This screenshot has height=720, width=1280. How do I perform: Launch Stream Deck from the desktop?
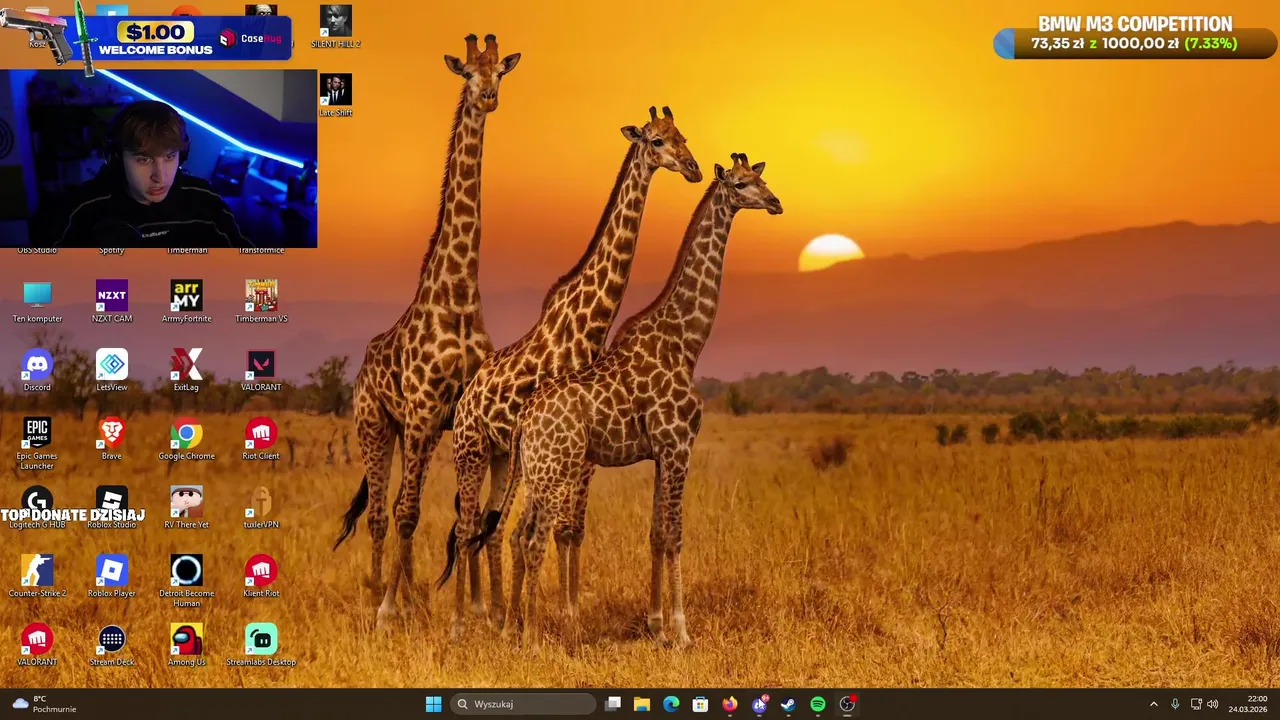click(112, 645)
